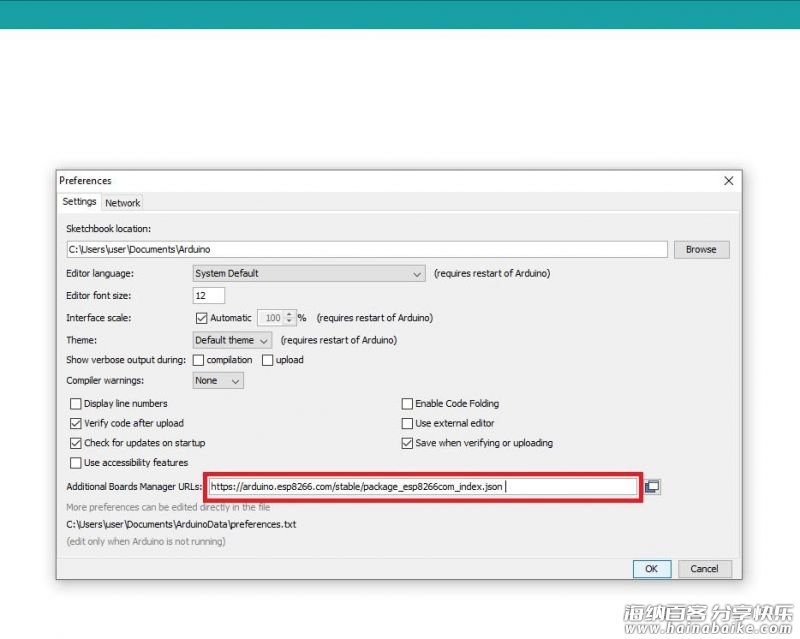Click the interface scale 100 value field
This screenshot has height=639, width=800.
[x=271, y=318]
